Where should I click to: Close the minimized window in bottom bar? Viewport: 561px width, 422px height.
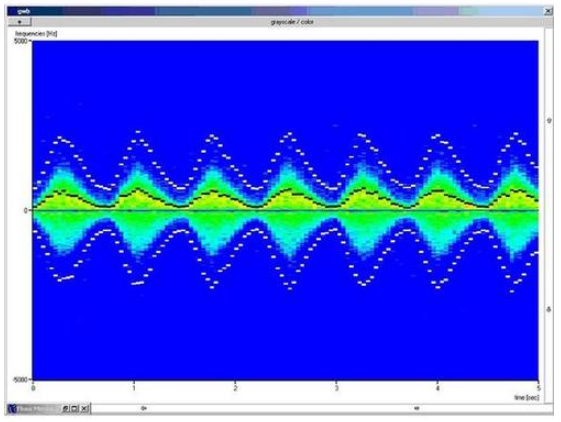coord(84,408)
